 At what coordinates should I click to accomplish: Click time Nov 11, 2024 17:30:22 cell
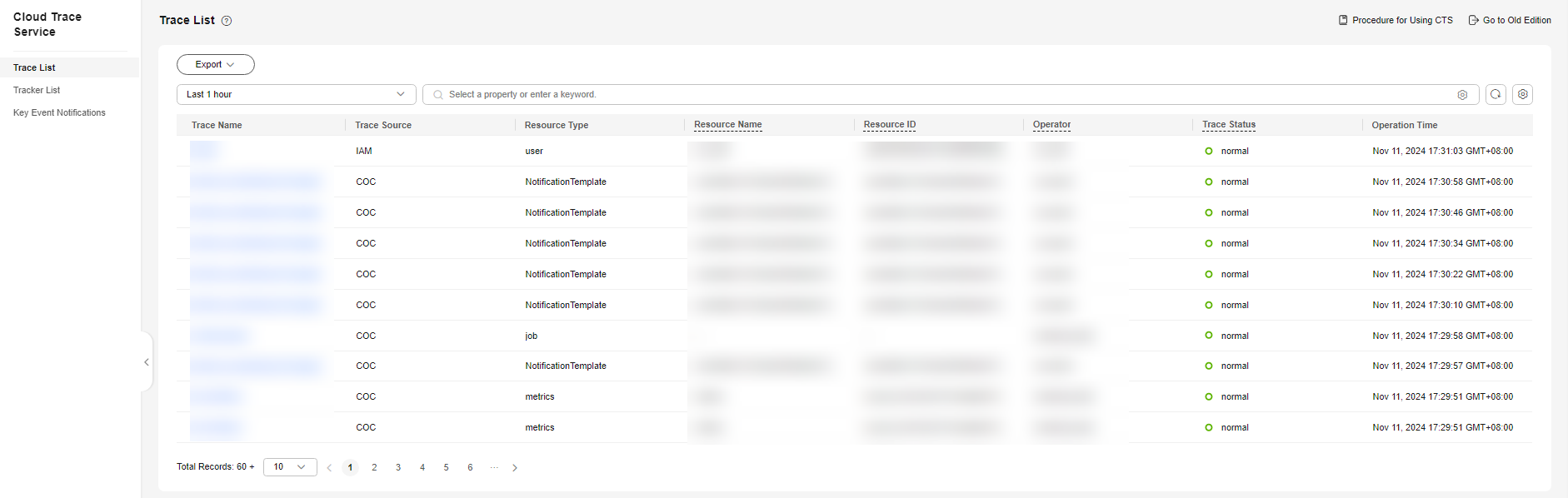(1443, 274)
